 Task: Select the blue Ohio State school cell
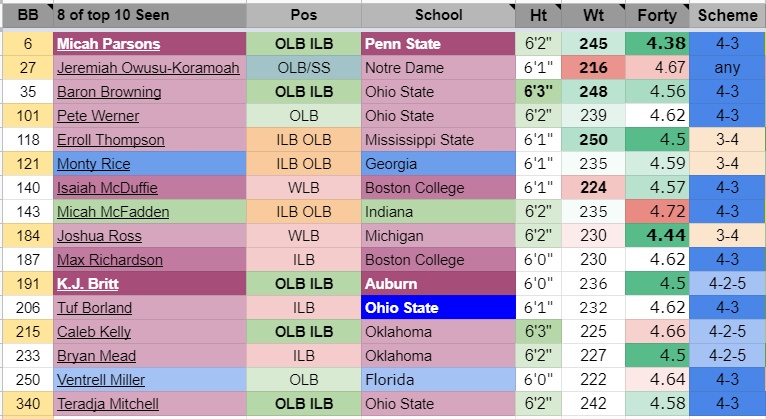point(438,308)
